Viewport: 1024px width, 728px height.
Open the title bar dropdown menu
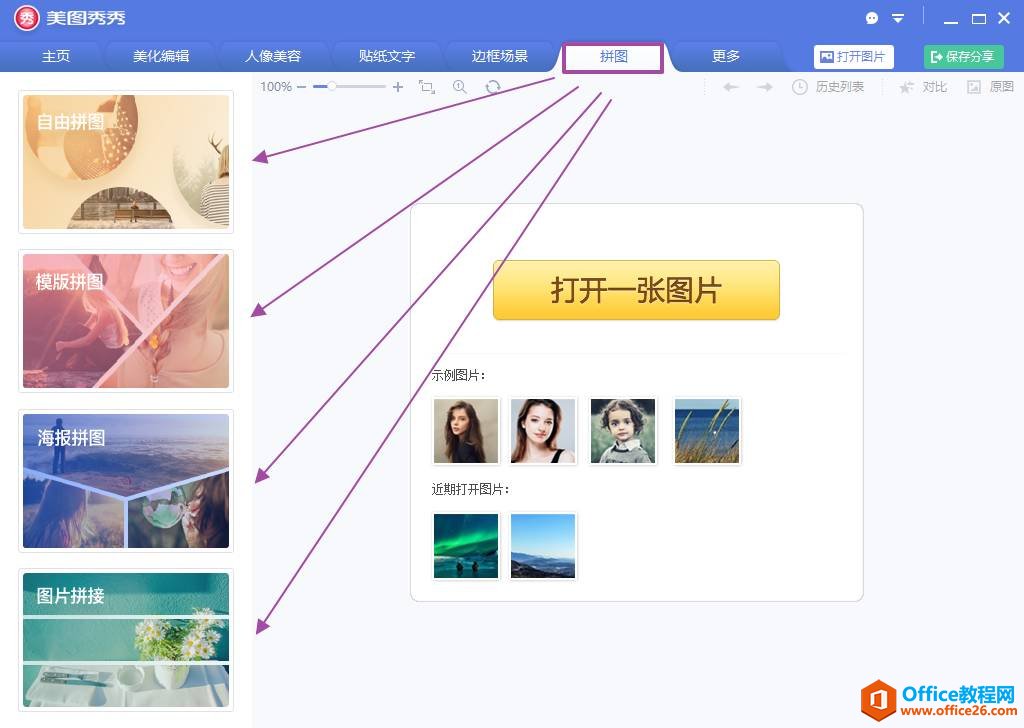(898, 17)
